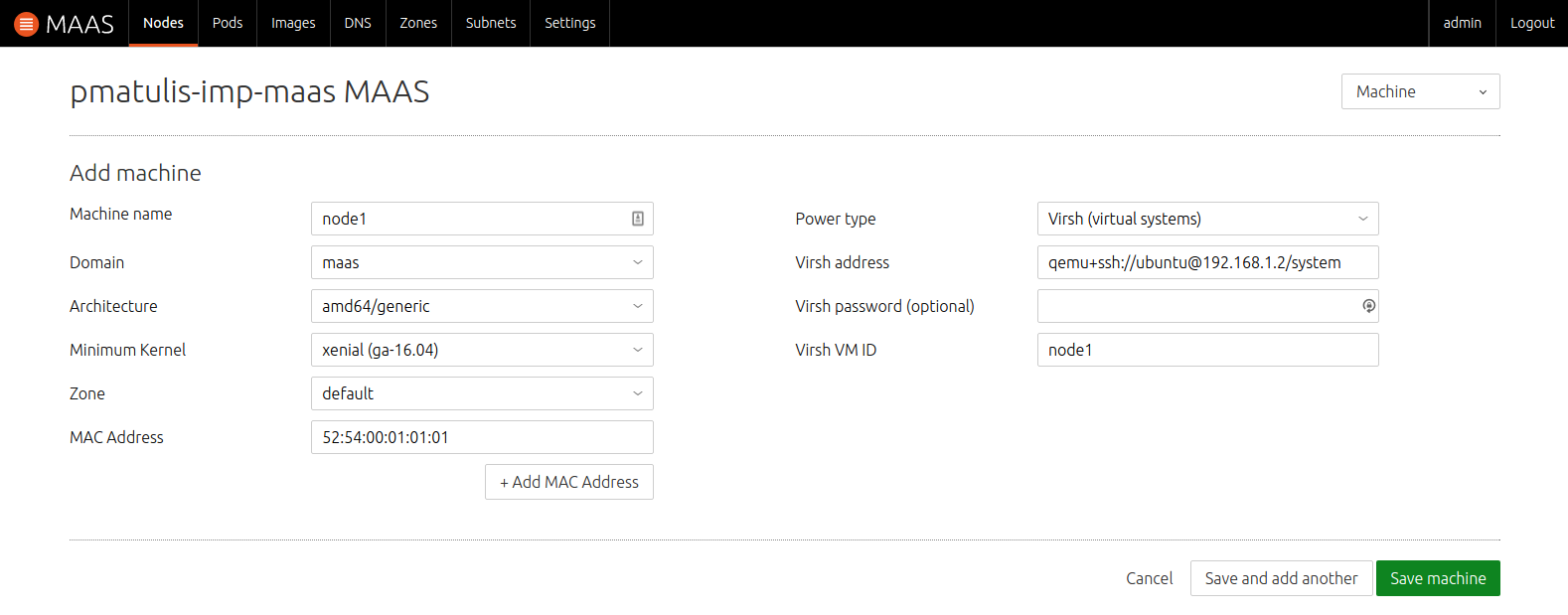Click the Add MAC Address button
The image size is (1568, 615).
(569, 482)
